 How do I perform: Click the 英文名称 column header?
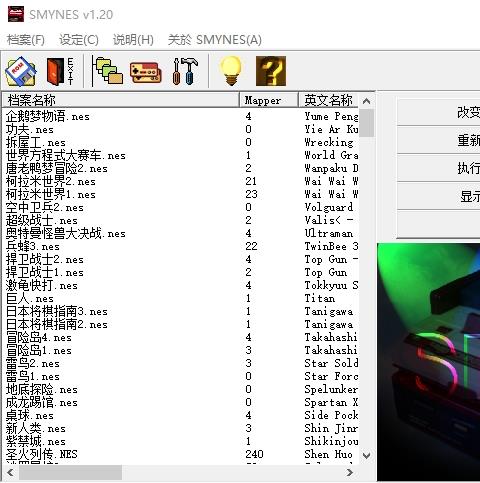[x=328, y=100]
